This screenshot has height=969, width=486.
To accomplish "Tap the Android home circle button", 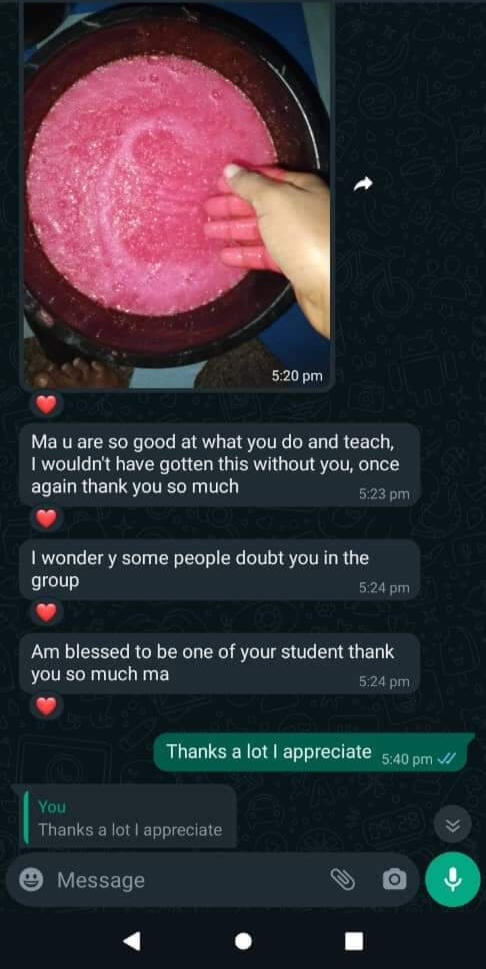I will tap(243, 941).
